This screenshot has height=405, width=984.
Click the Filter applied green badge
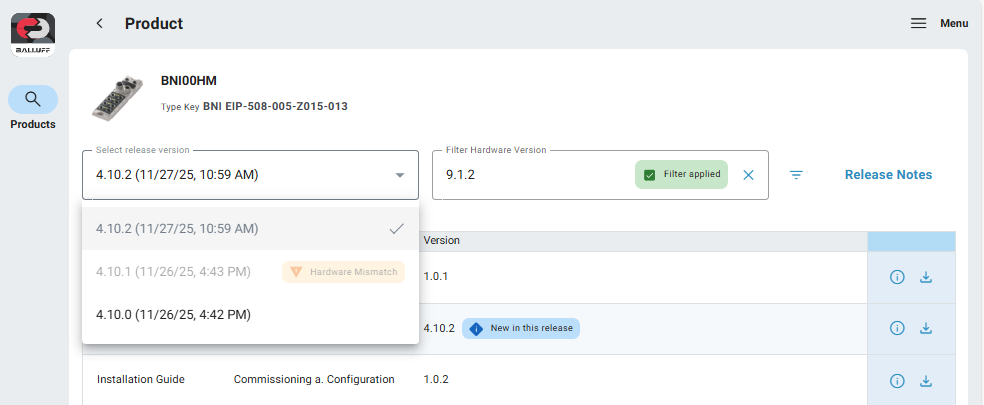click(682, 175)
